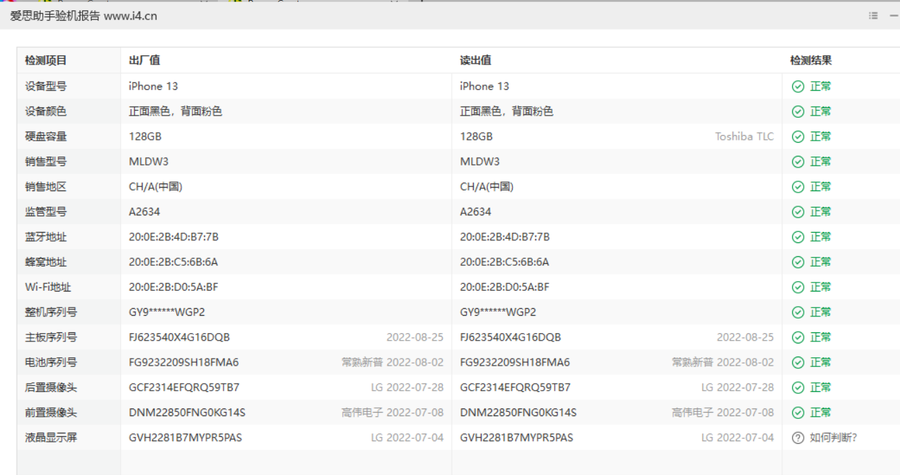
Task: Click the 整机序列号 row label
Action: pyautogui.click(x=51, y=312)
